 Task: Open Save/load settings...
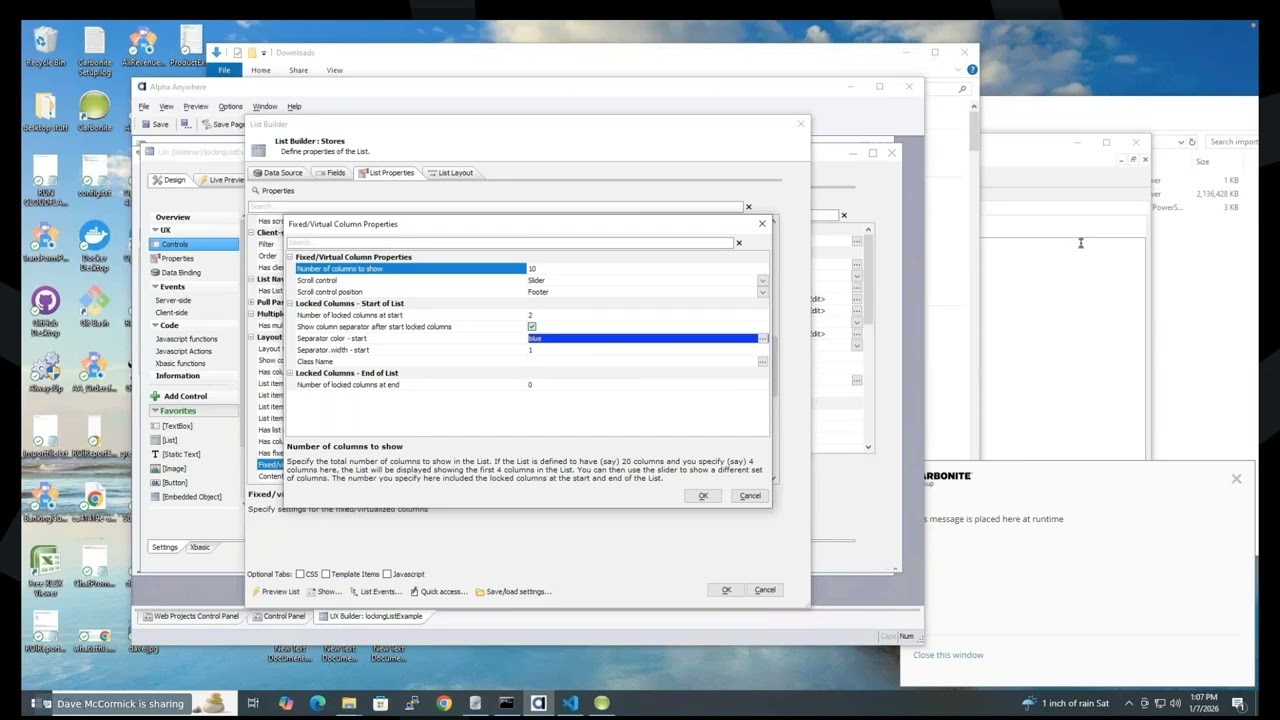(514, 591)
